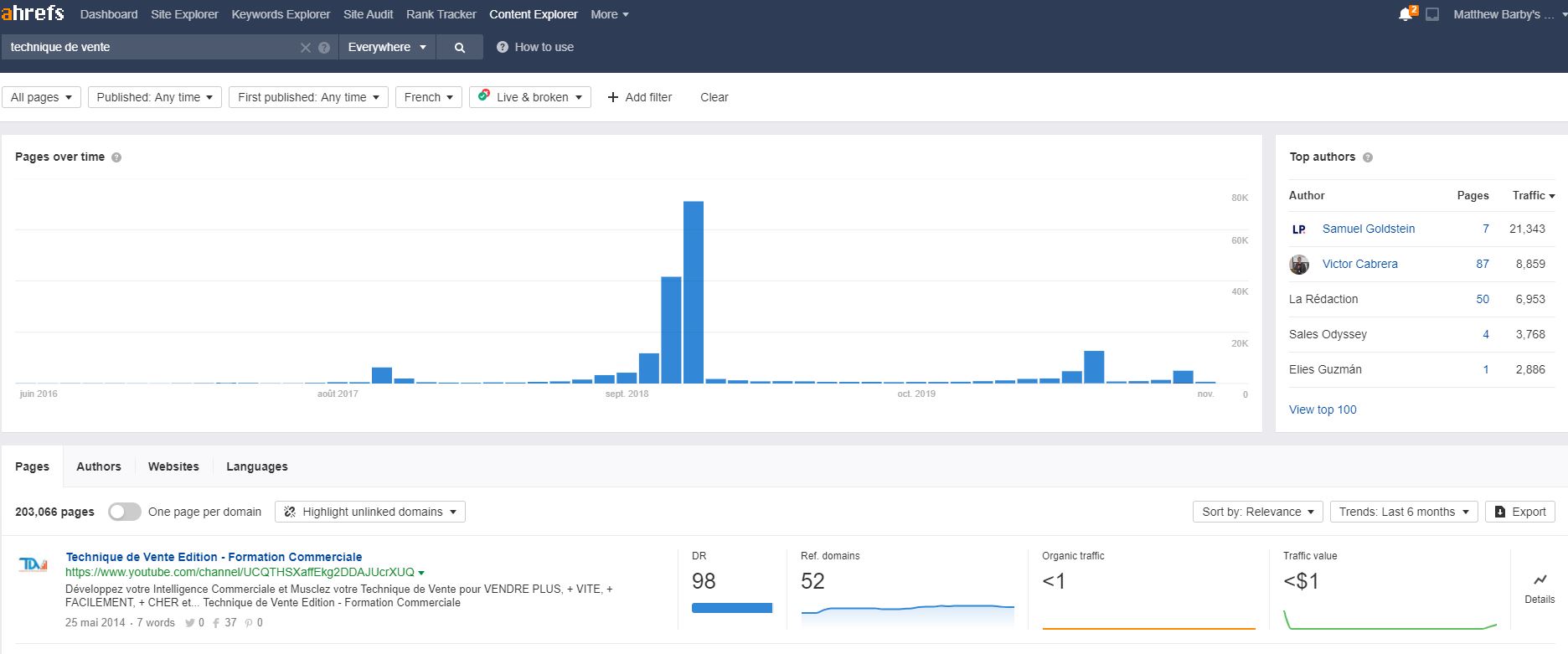Open Victor Cabrera's avatar
1568x654 pixels.
tap(1299, 265)
